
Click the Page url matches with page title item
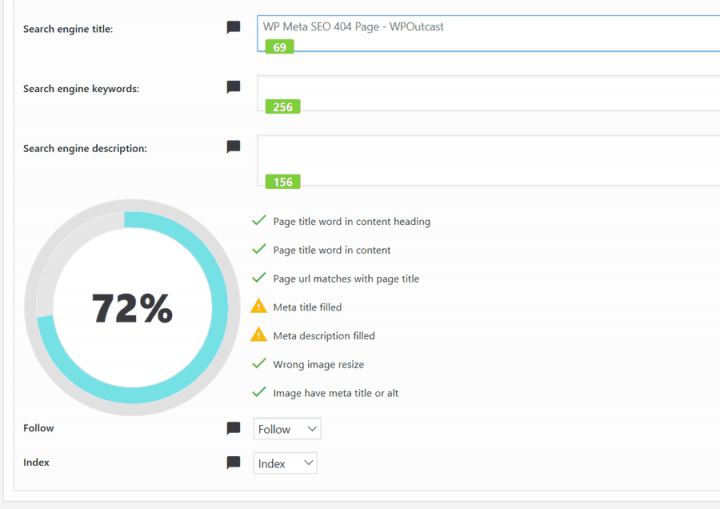click(x=345, y=279)
